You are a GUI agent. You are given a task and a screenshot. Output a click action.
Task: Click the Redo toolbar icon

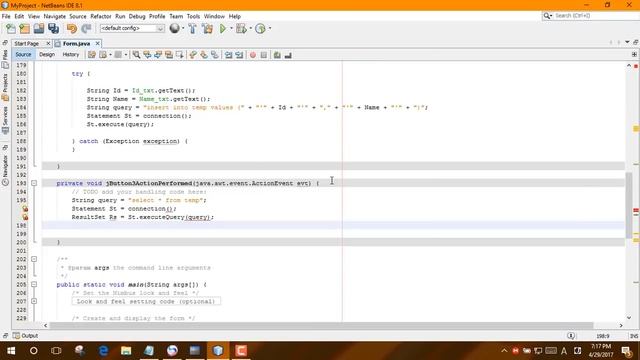(86, 29)
